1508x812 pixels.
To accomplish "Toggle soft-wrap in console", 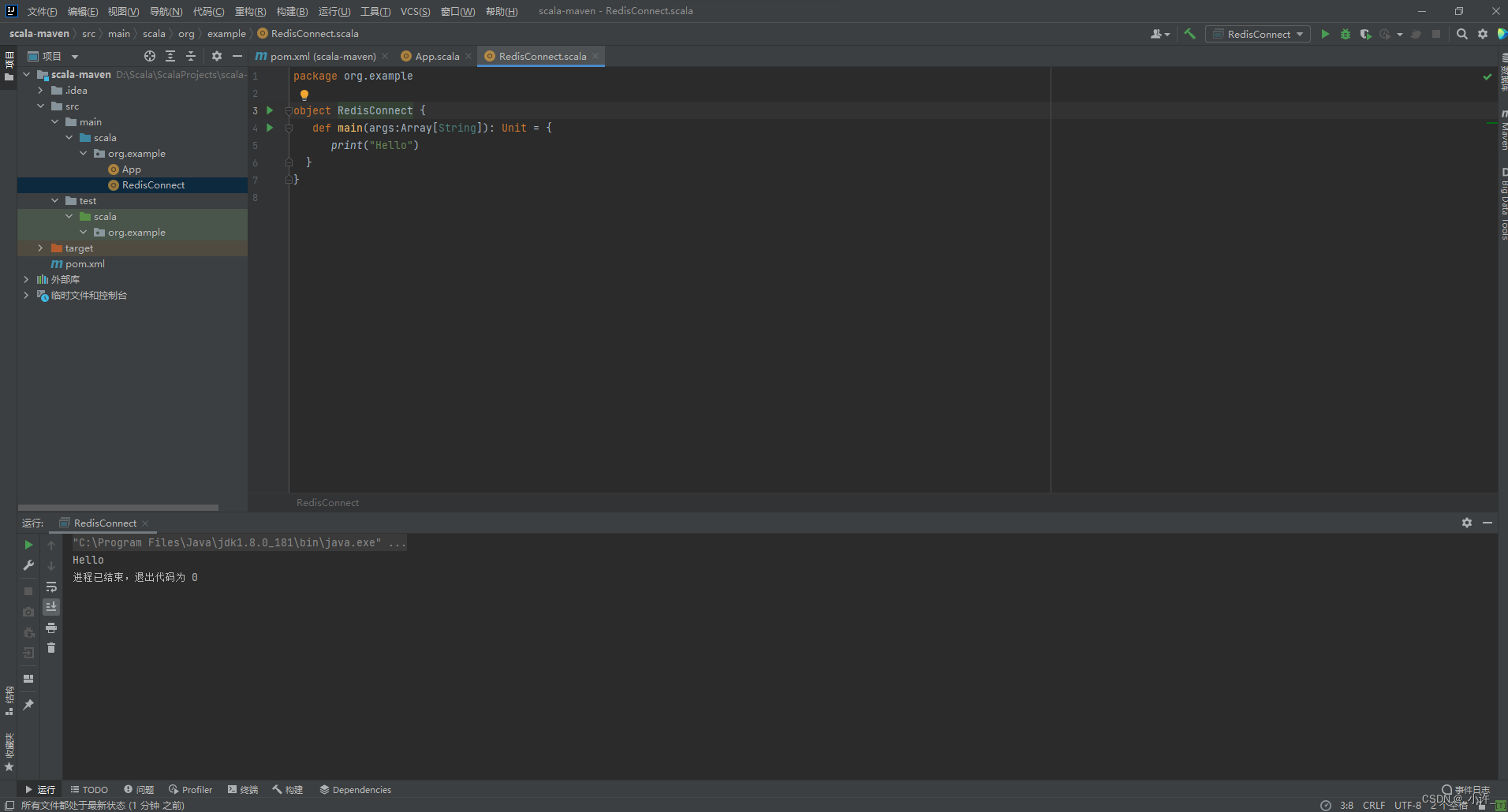I will 51,587.
